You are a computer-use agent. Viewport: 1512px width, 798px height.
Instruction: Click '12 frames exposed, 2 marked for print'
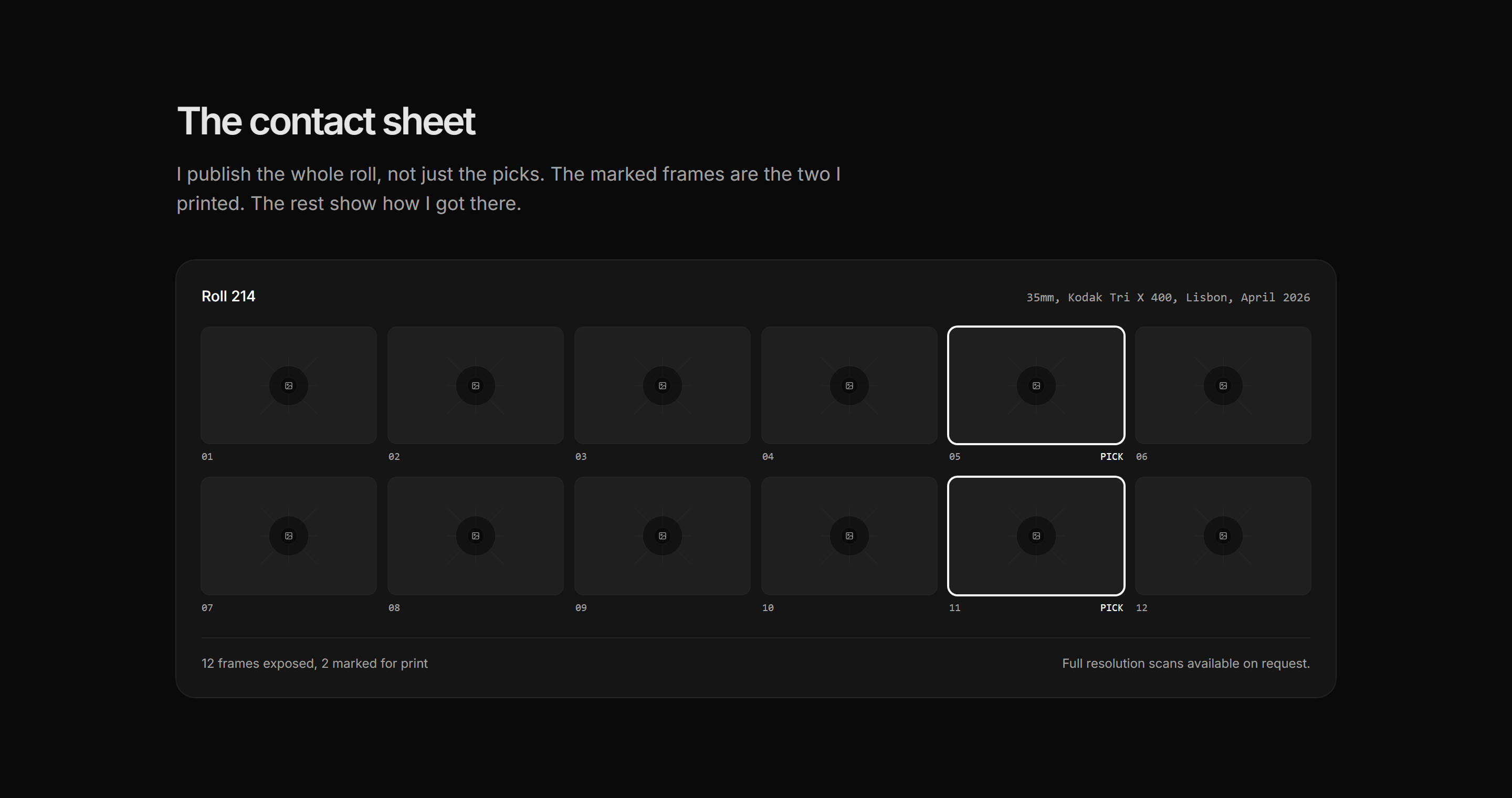pyautogui.click(x=314, y=664)
